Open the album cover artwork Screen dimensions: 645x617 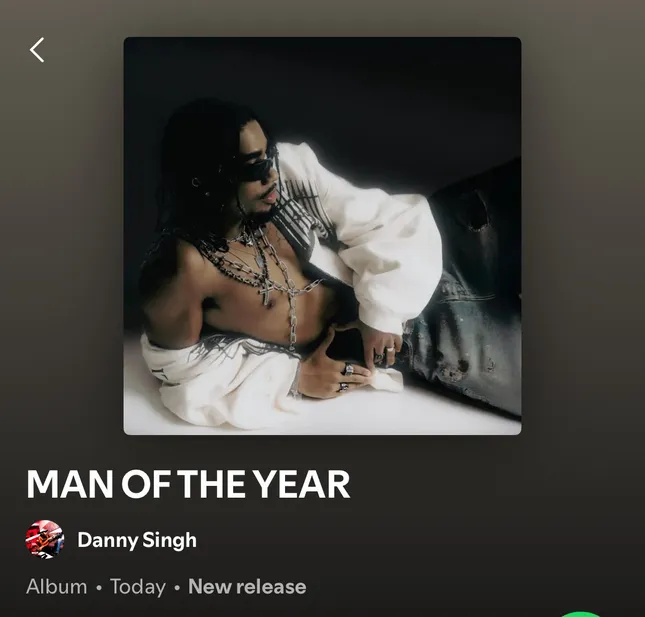322,236
